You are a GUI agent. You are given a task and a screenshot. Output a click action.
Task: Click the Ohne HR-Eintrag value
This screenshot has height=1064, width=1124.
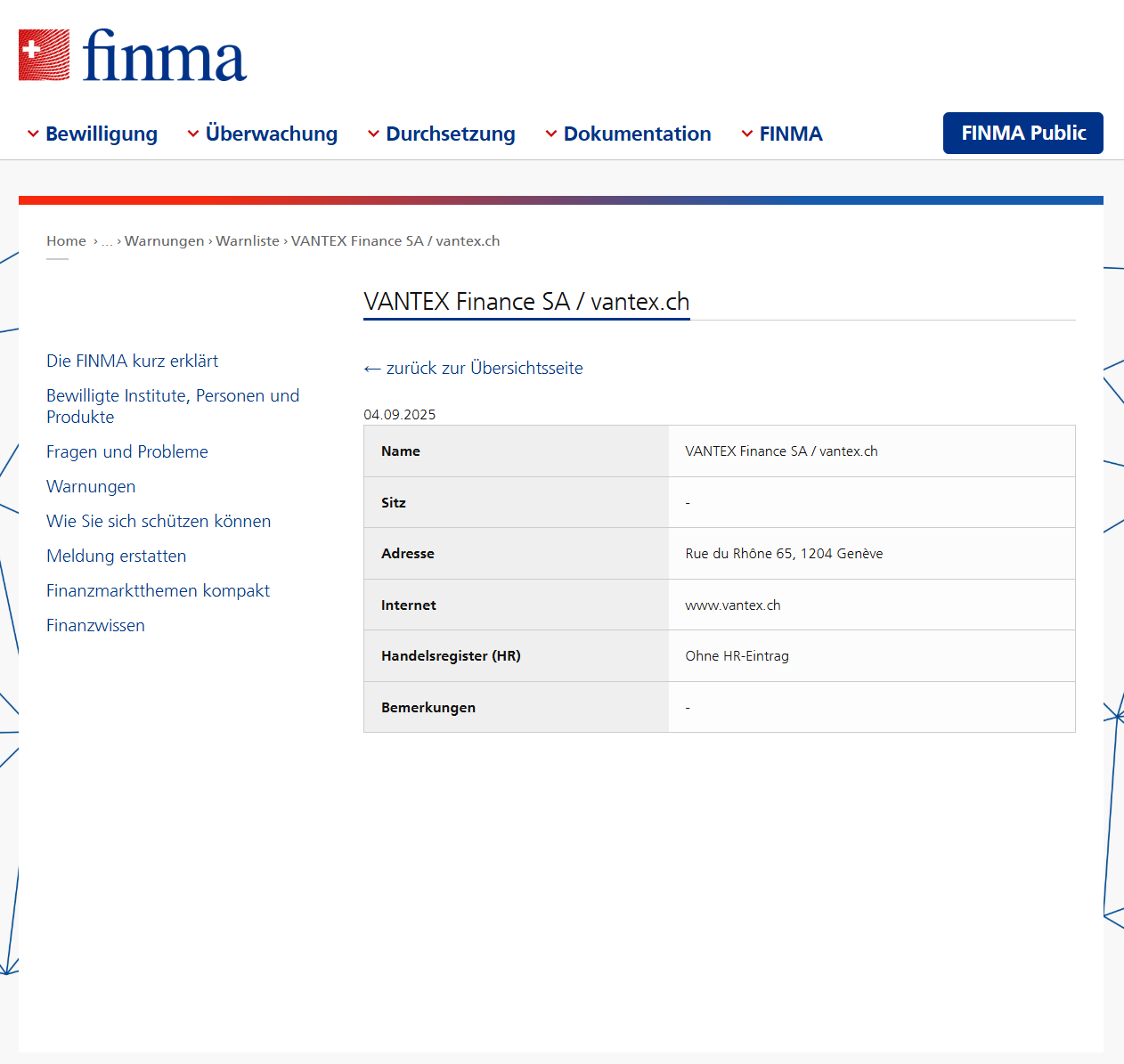pyautogui.click(x=737, y=656)
